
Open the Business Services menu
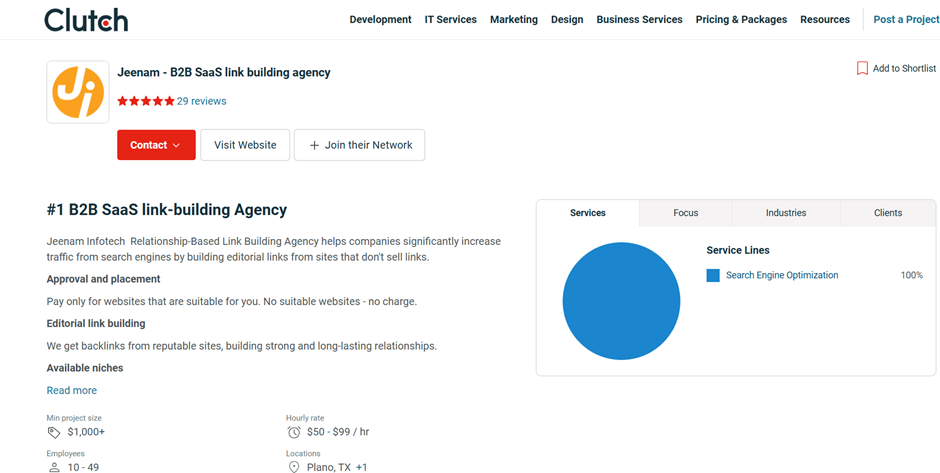point(640,20)
